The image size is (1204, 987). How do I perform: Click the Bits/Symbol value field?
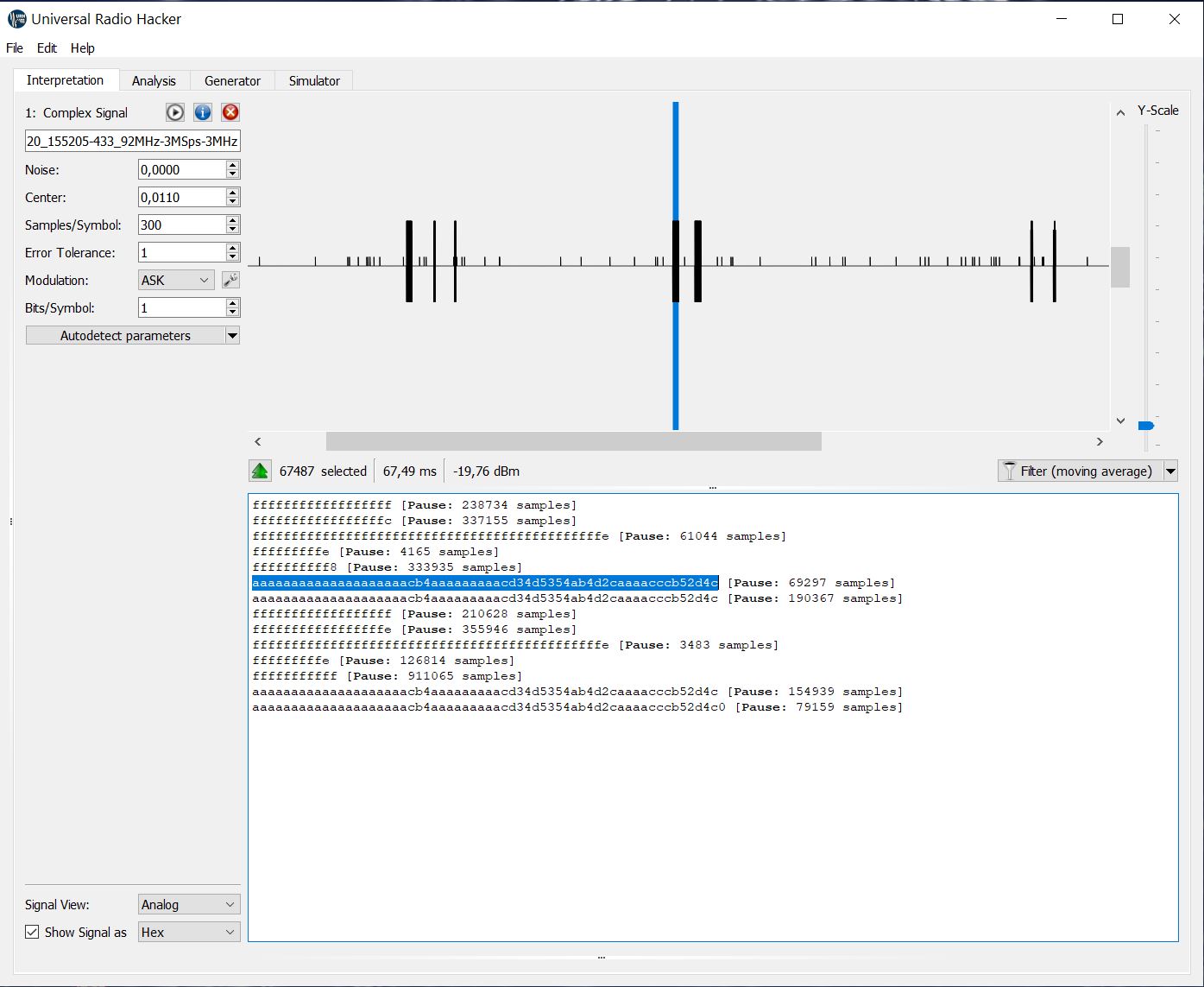point(181,308)
